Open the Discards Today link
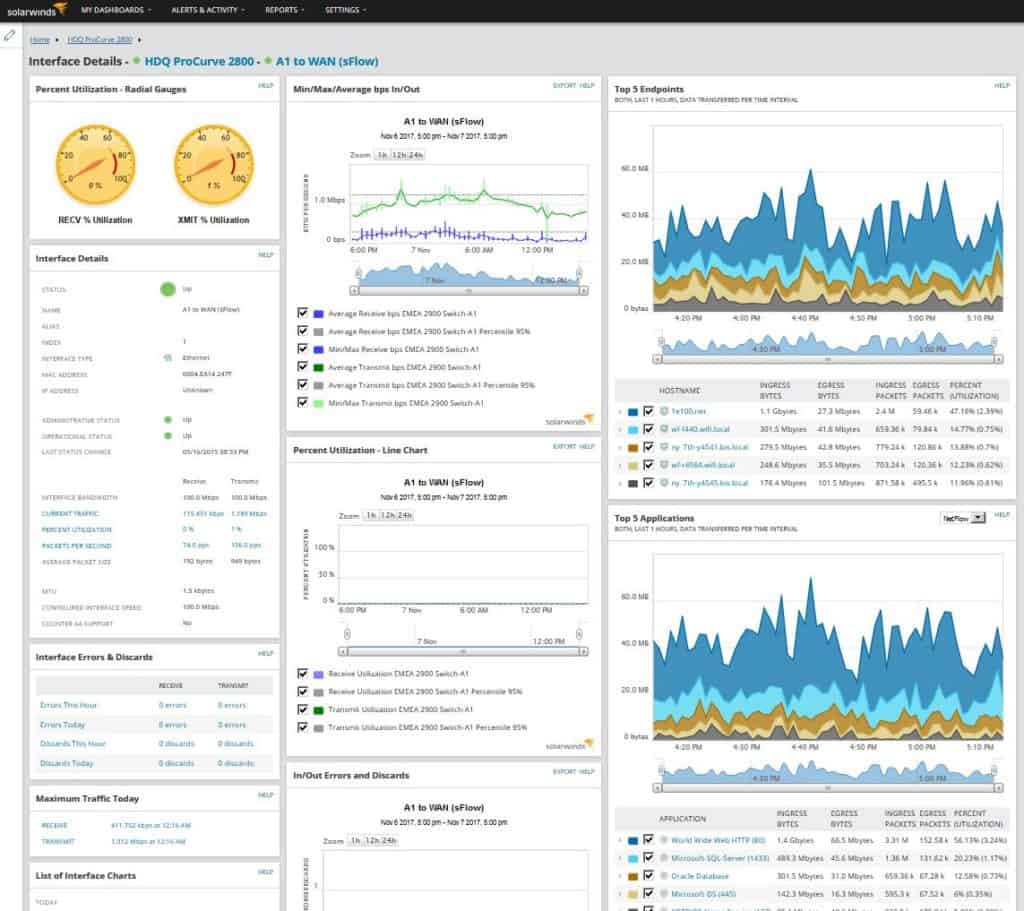This screenshot has height=911, width=1024. (x=67, y=763)
